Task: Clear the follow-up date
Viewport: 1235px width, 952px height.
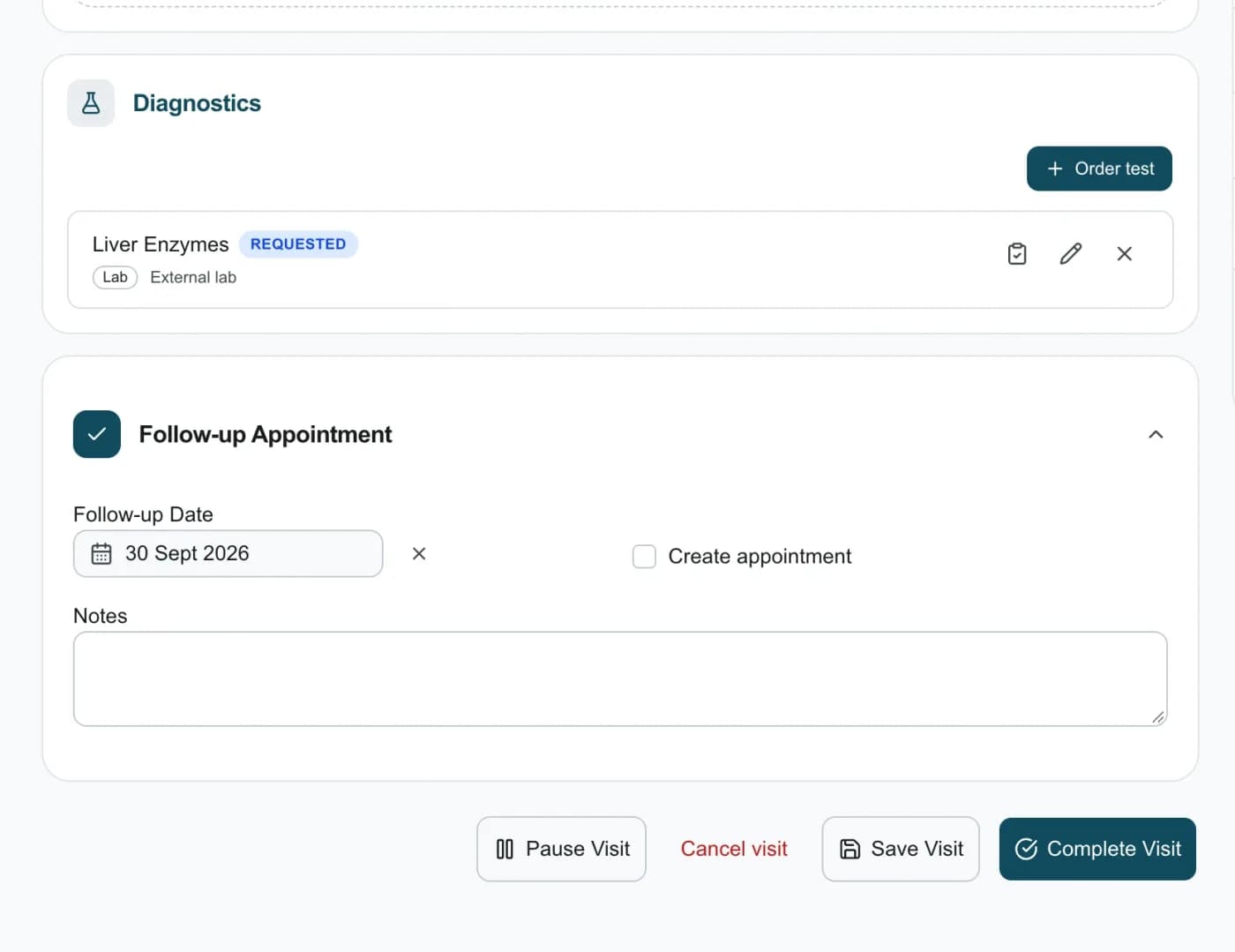Action: pyautogui.click(x=419, y=553)
